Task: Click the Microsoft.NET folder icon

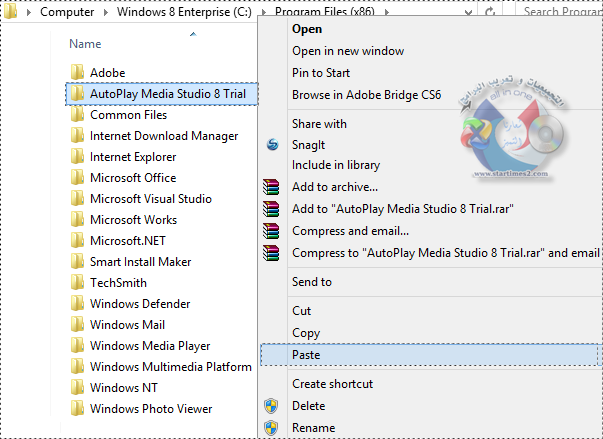Action: tap(77, 240)
